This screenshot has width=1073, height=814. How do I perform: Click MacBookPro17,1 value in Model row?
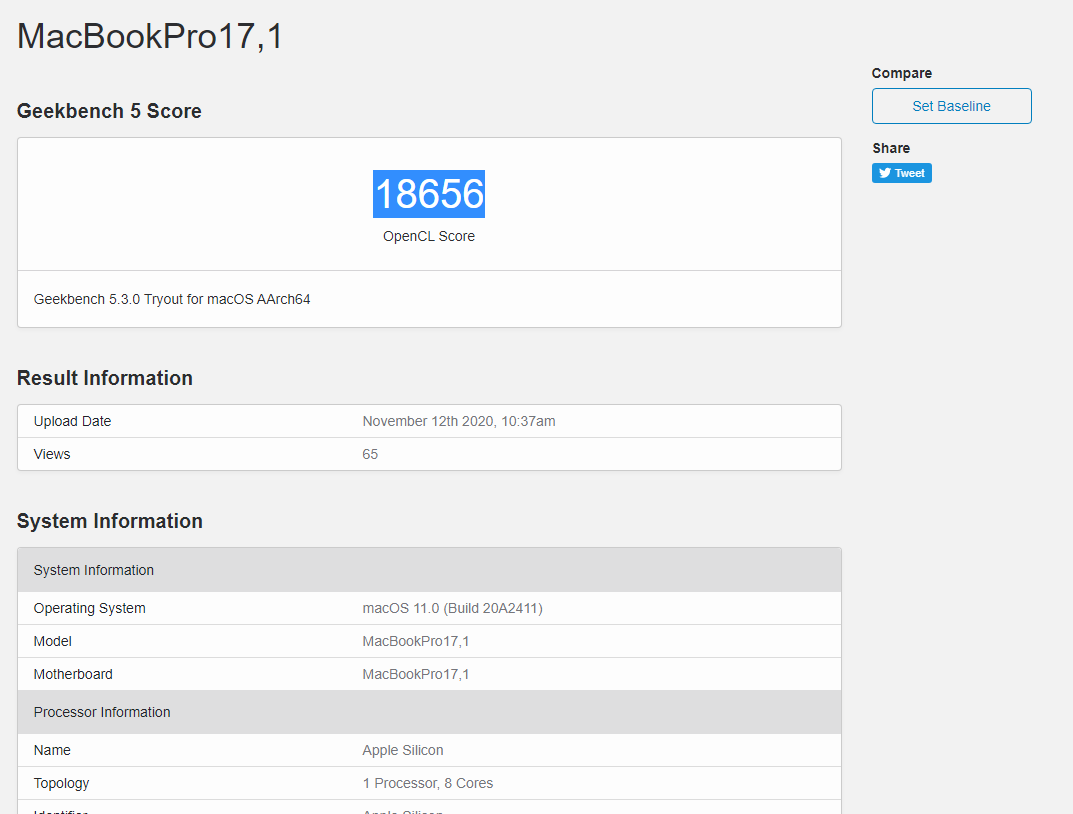(x=416, y=641)
